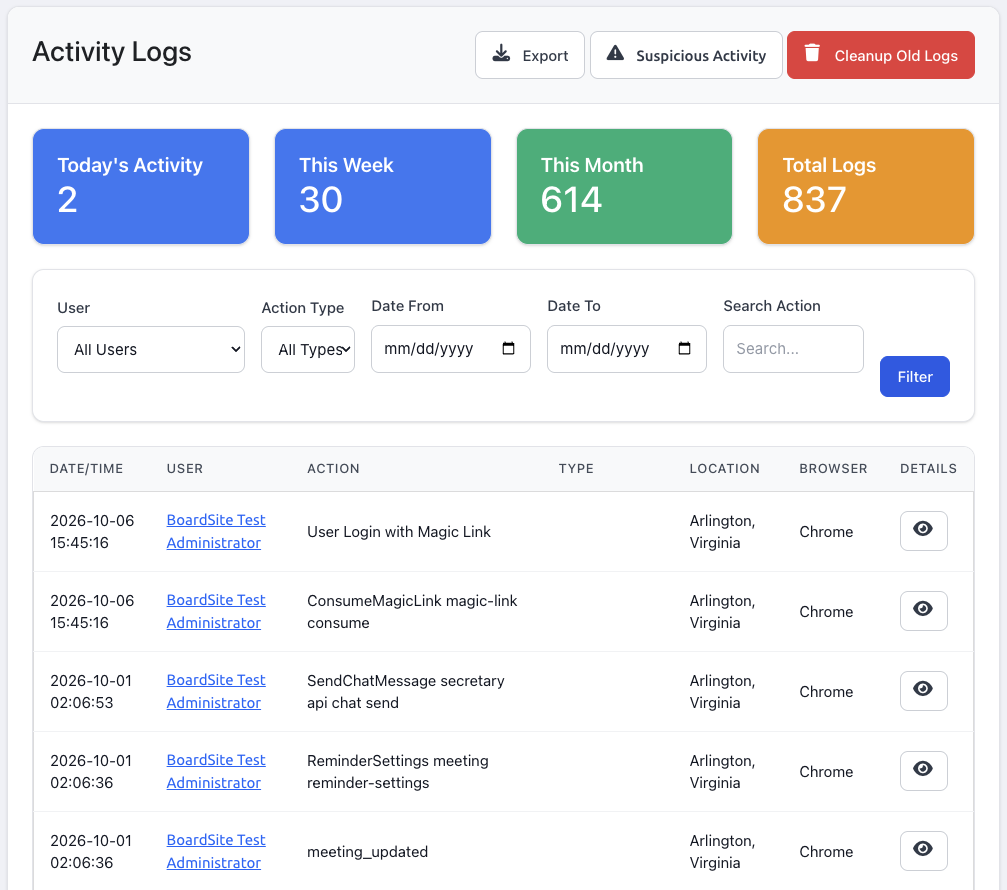The width and height of the screenshot is (1007, 890).
Task: Click the TYPE column header
Action: point(576,469)
